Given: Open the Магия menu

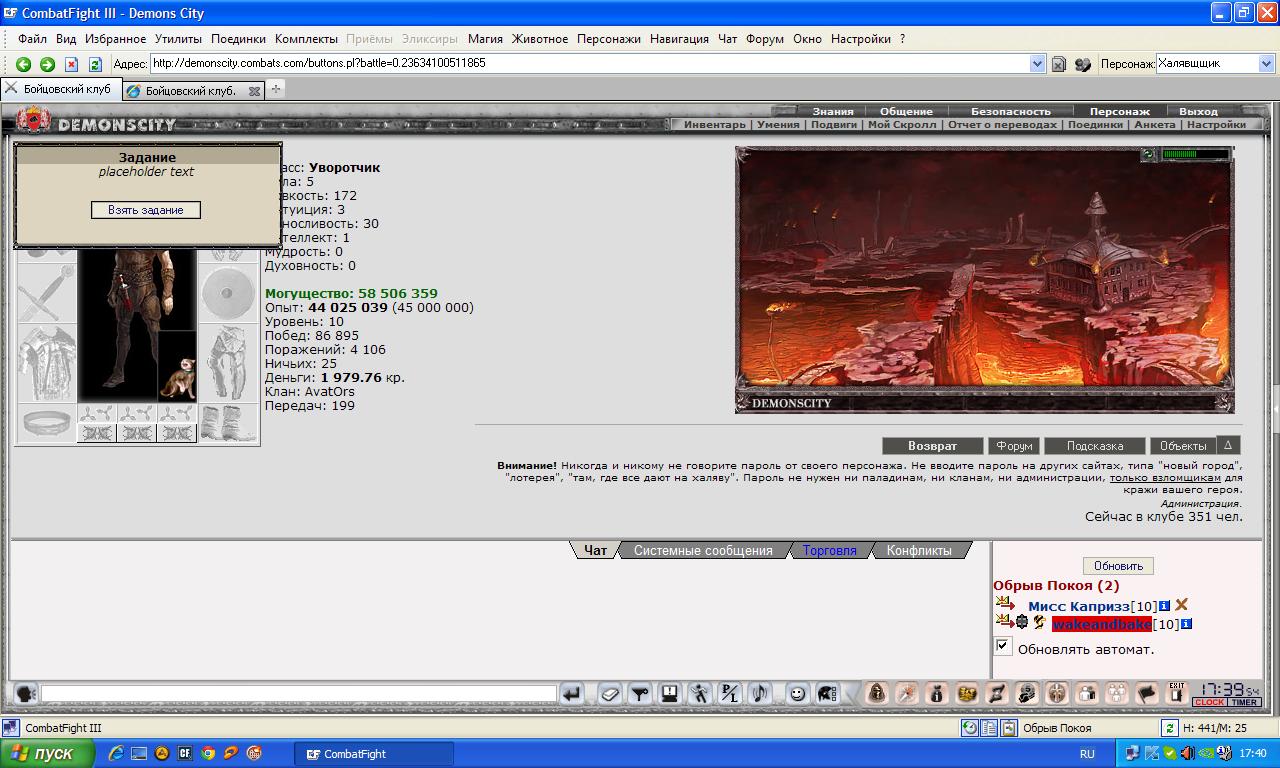Looking at the screenshot, I should (x=485, y=39).
